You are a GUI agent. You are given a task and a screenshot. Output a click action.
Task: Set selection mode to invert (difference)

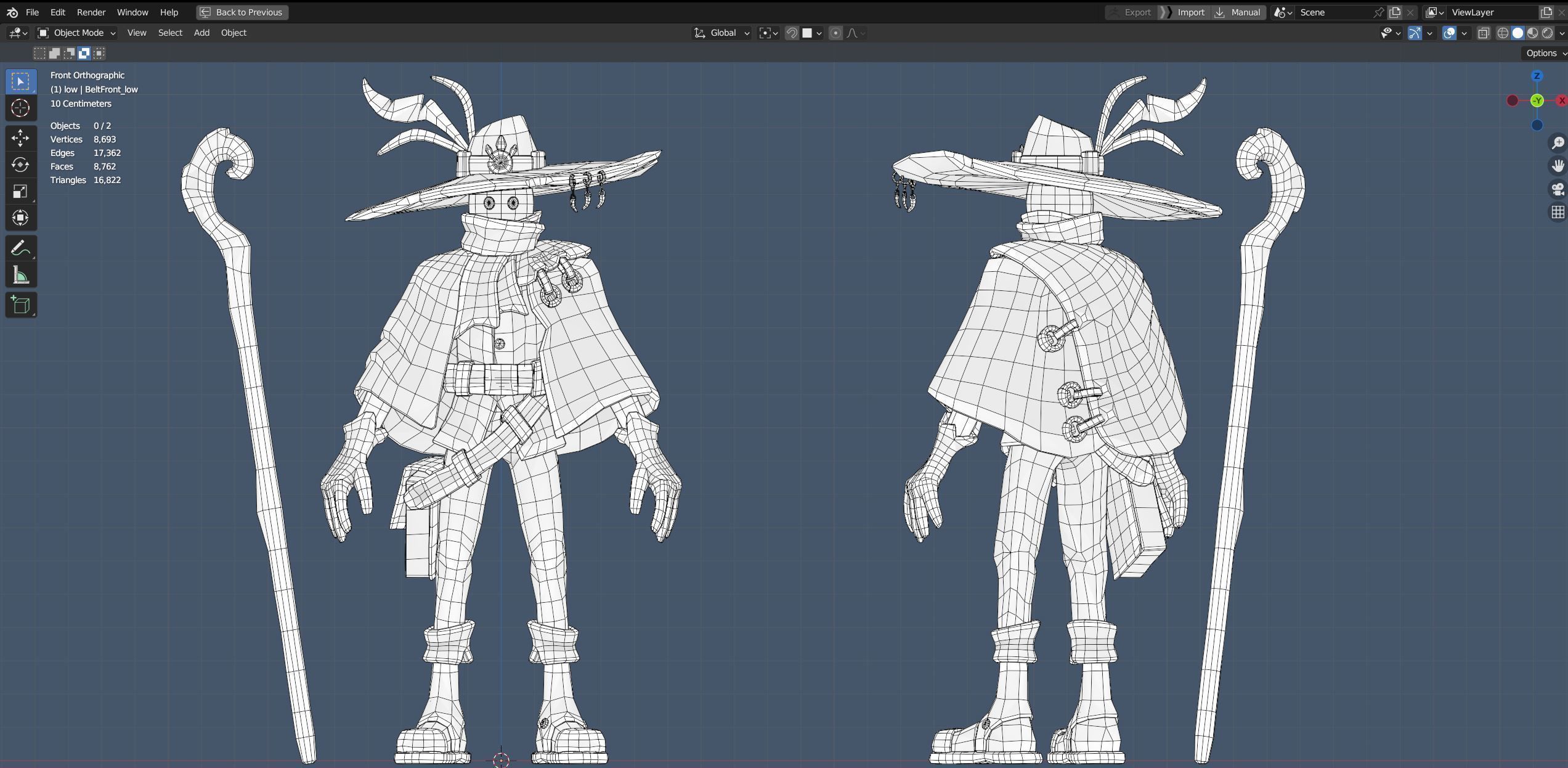coord(84,53)
